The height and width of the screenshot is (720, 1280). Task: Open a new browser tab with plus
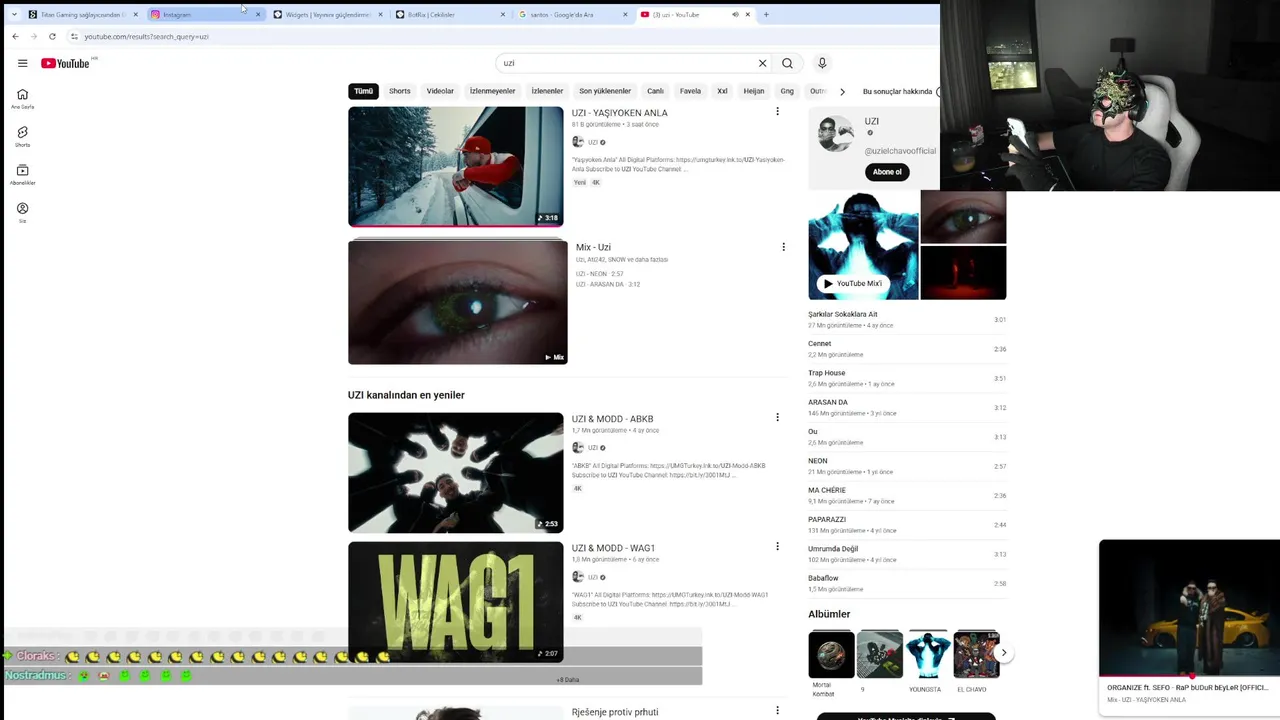(766, 14)
